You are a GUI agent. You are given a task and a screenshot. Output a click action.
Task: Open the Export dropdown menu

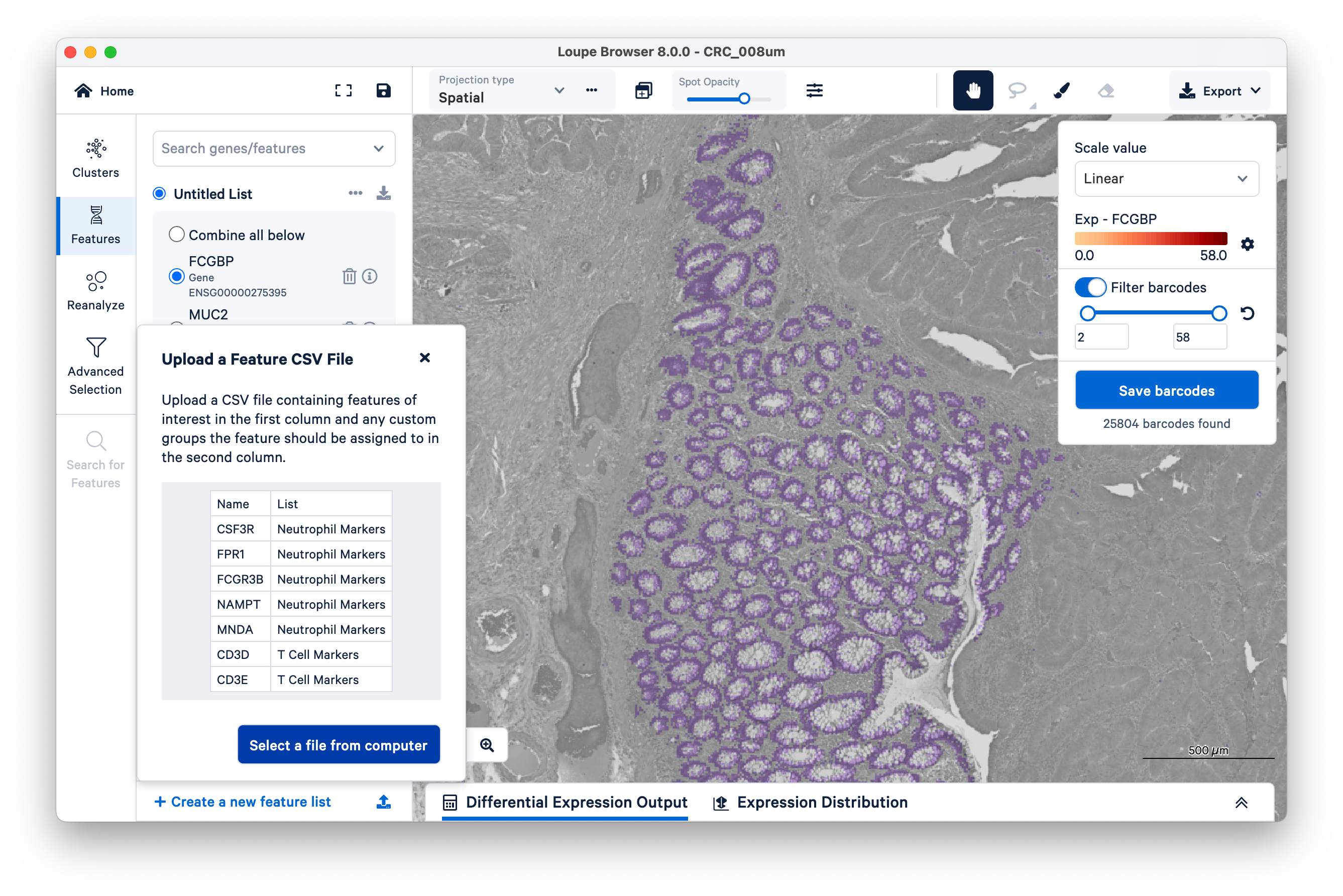(1219, 91)
